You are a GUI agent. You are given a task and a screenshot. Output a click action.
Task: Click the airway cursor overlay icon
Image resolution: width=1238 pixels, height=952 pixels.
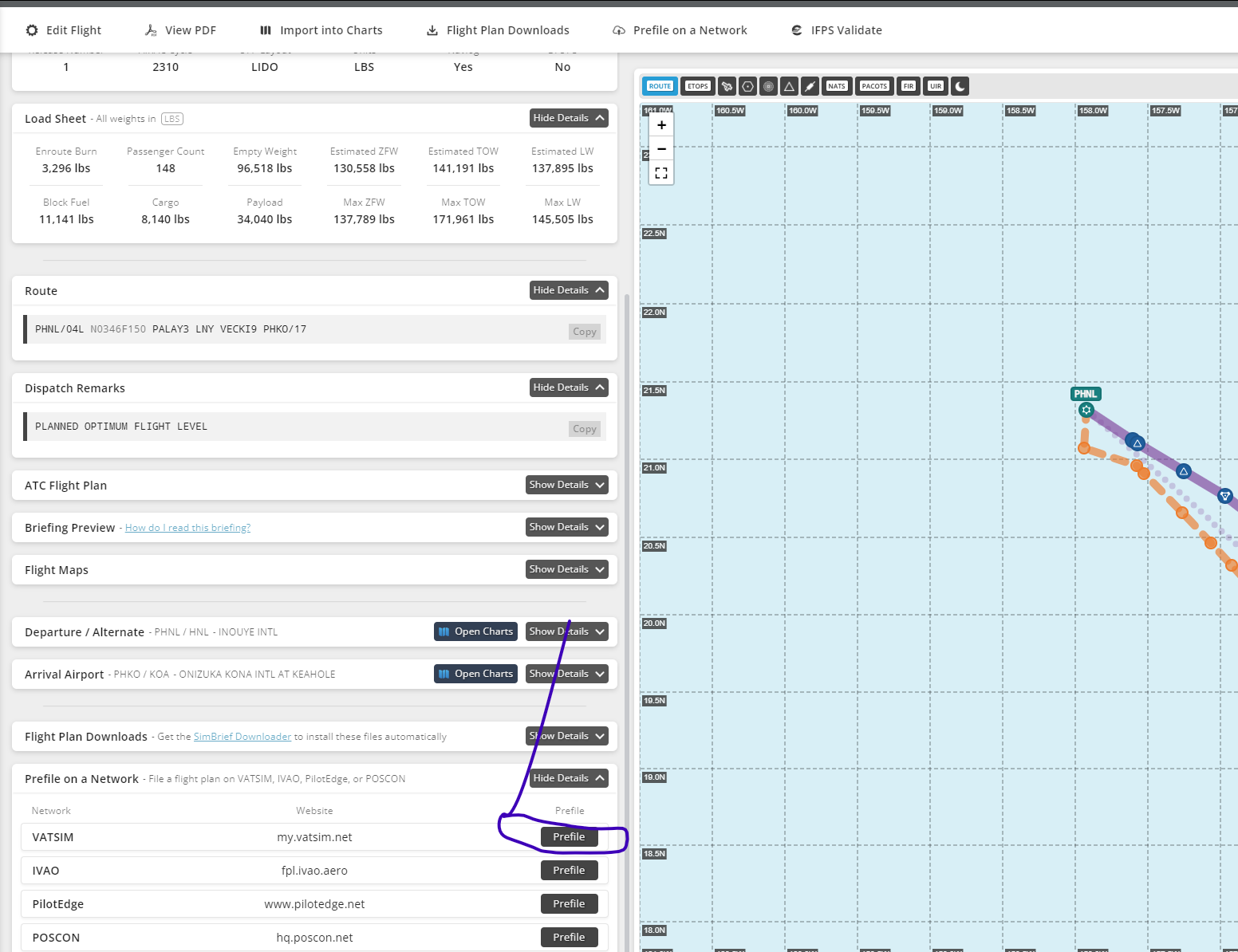tap(727, 86)
